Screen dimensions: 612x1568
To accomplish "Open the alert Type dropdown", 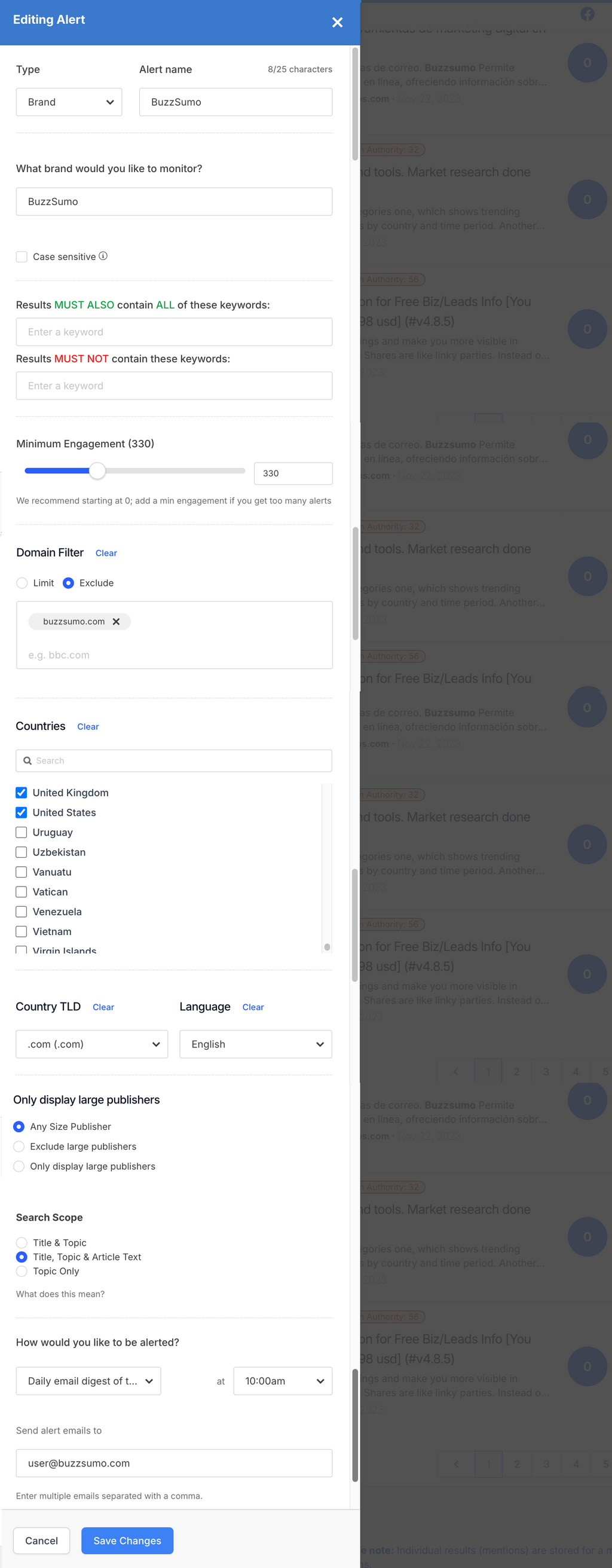I will (x=69, y=102).
